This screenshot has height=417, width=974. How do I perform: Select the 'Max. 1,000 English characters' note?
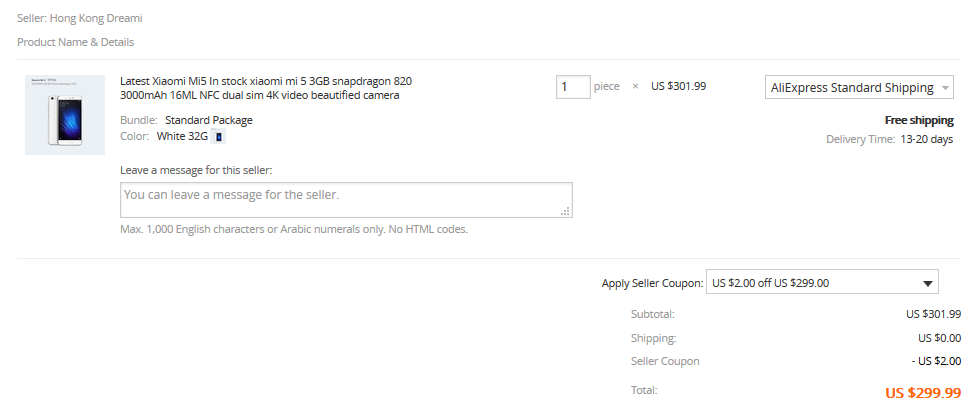pyautogui.click(x=294, y=229)
